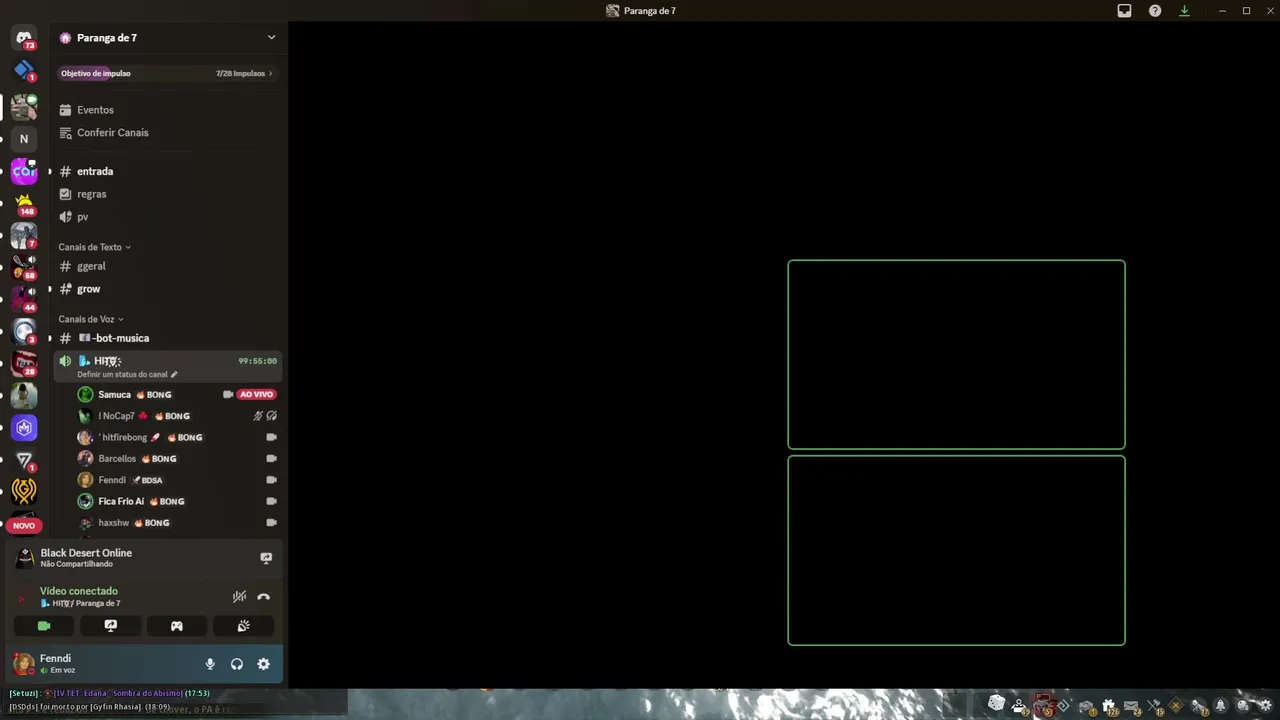Open the server with 148 unread badge

[24, 204]
